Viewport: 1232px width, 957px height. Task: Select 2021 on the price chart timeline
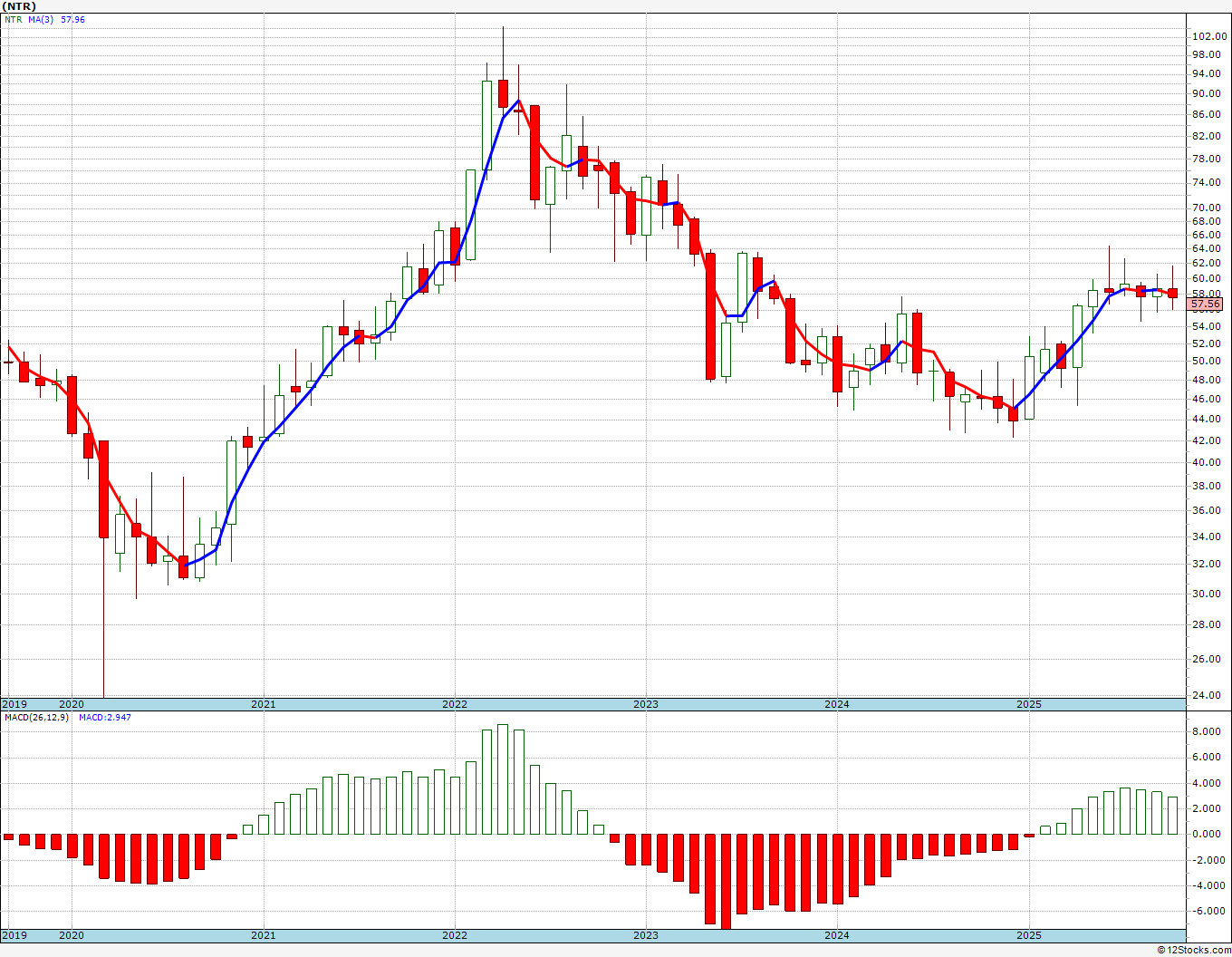pyautogui.click(x=263, y=704)
